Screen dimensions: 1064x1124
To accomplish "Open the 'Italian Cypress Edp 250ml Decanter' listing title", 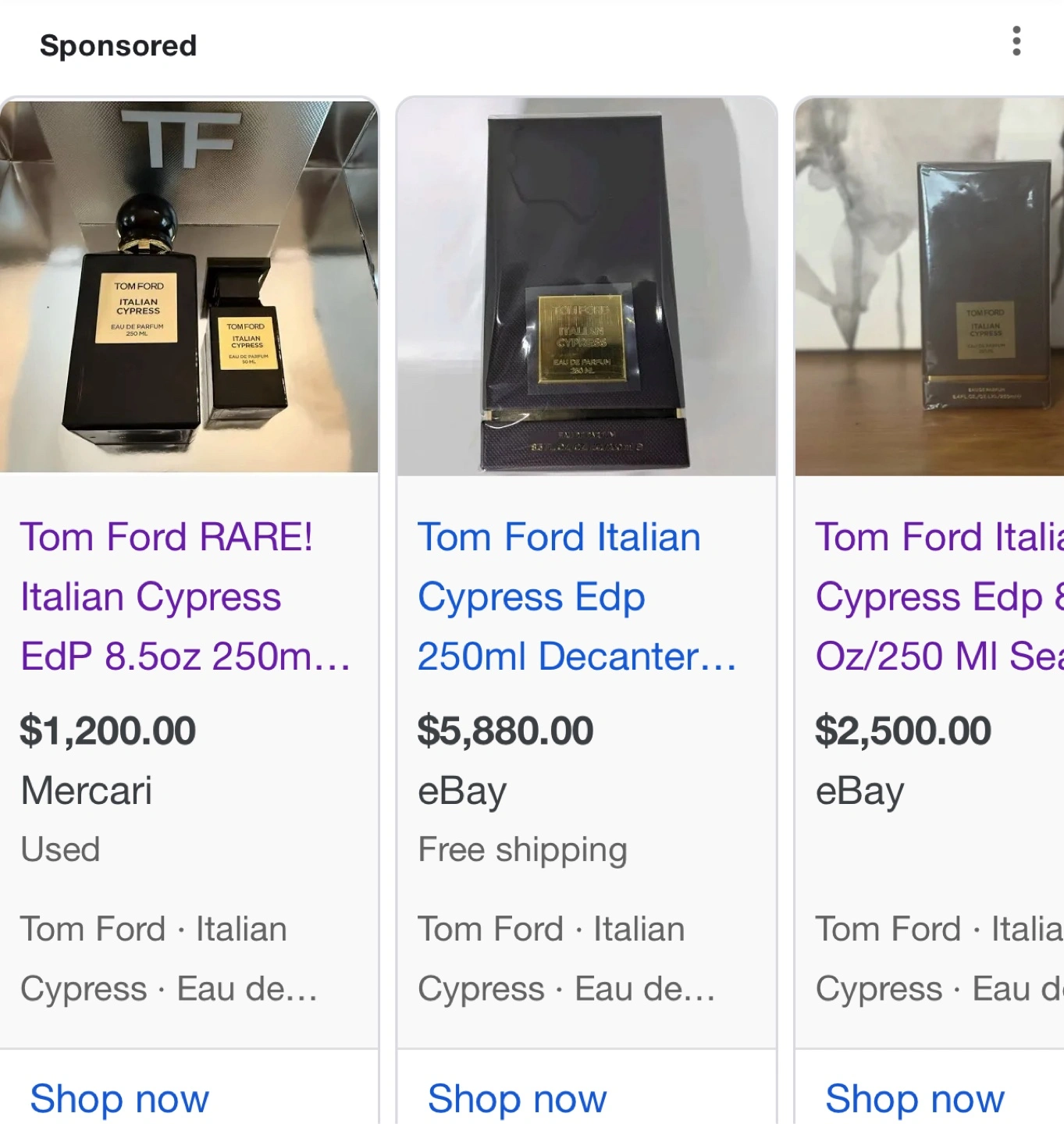I will (x=576, y=596).
